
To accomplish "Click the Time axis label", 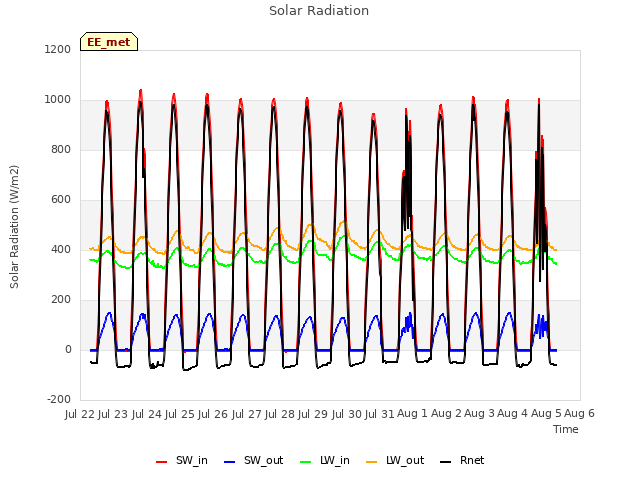I will point(566,429).
